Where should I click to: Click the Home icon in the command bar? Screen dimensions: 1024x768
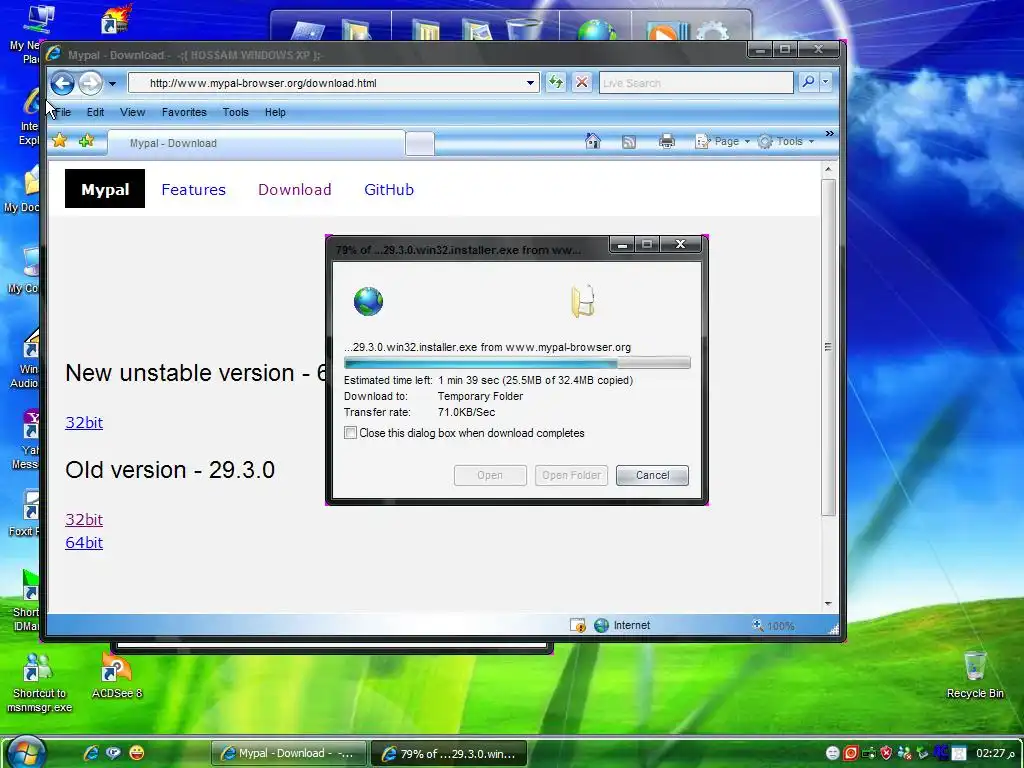(593, 141)
